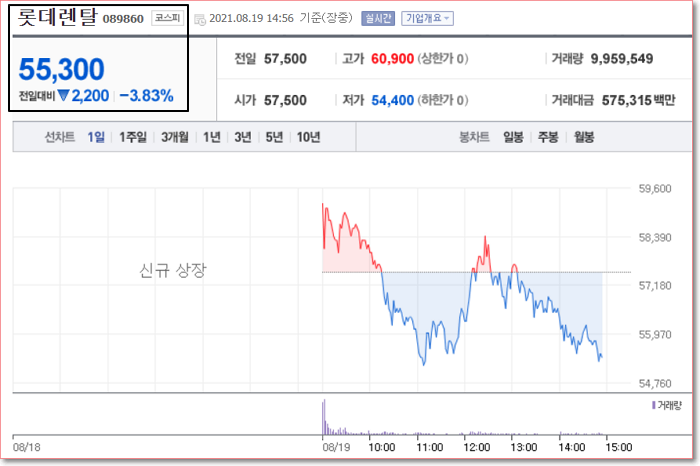Click the 15:00 time axis label

[x=618, y=447]
